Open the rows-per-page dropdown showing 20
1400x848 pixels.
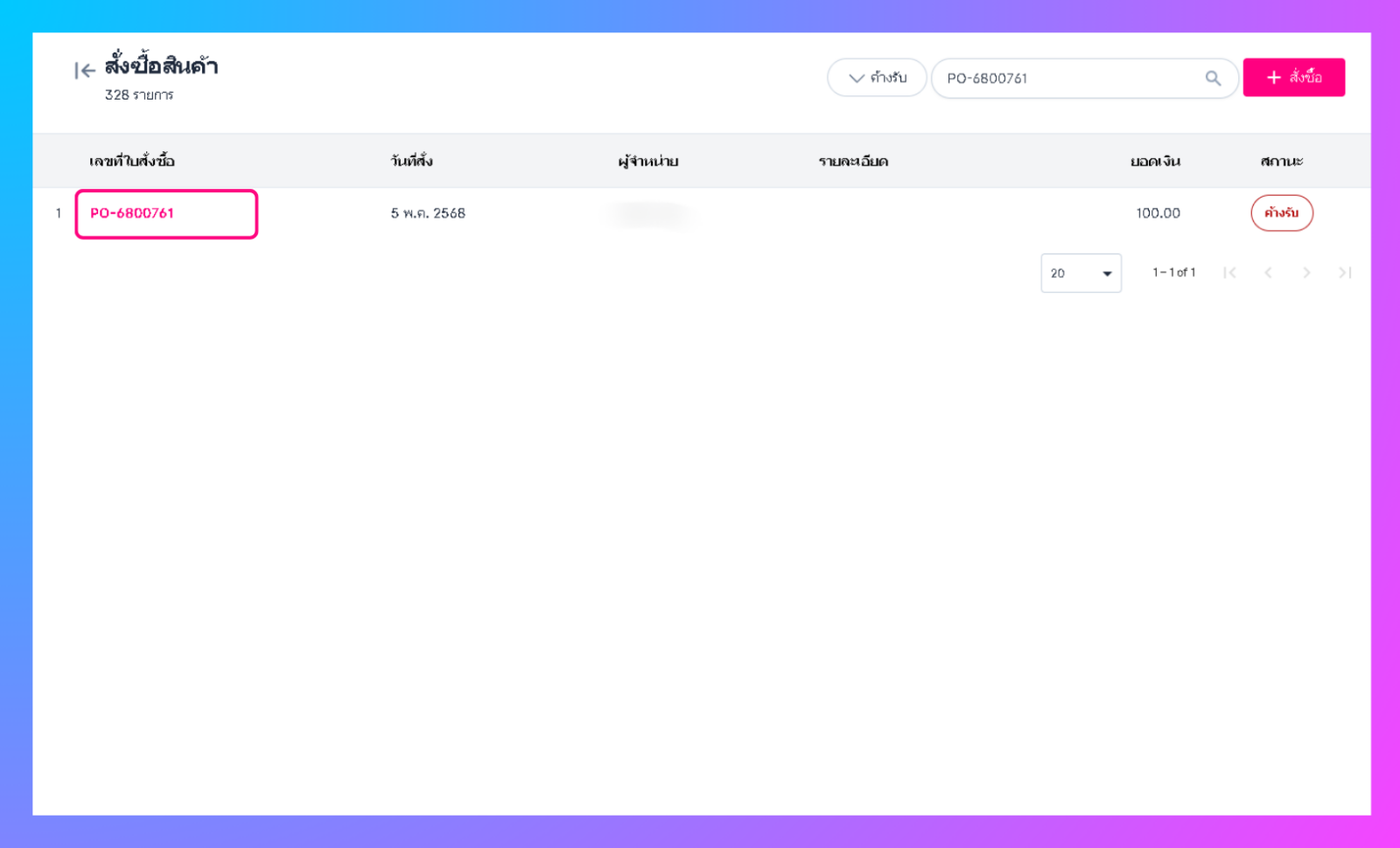(x=1081, y=273)
